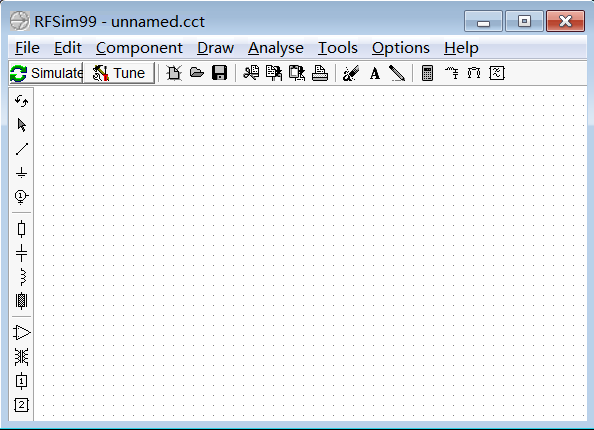594x430 pixels.
Task: Select the transmission line component
Action: (22, 301)
